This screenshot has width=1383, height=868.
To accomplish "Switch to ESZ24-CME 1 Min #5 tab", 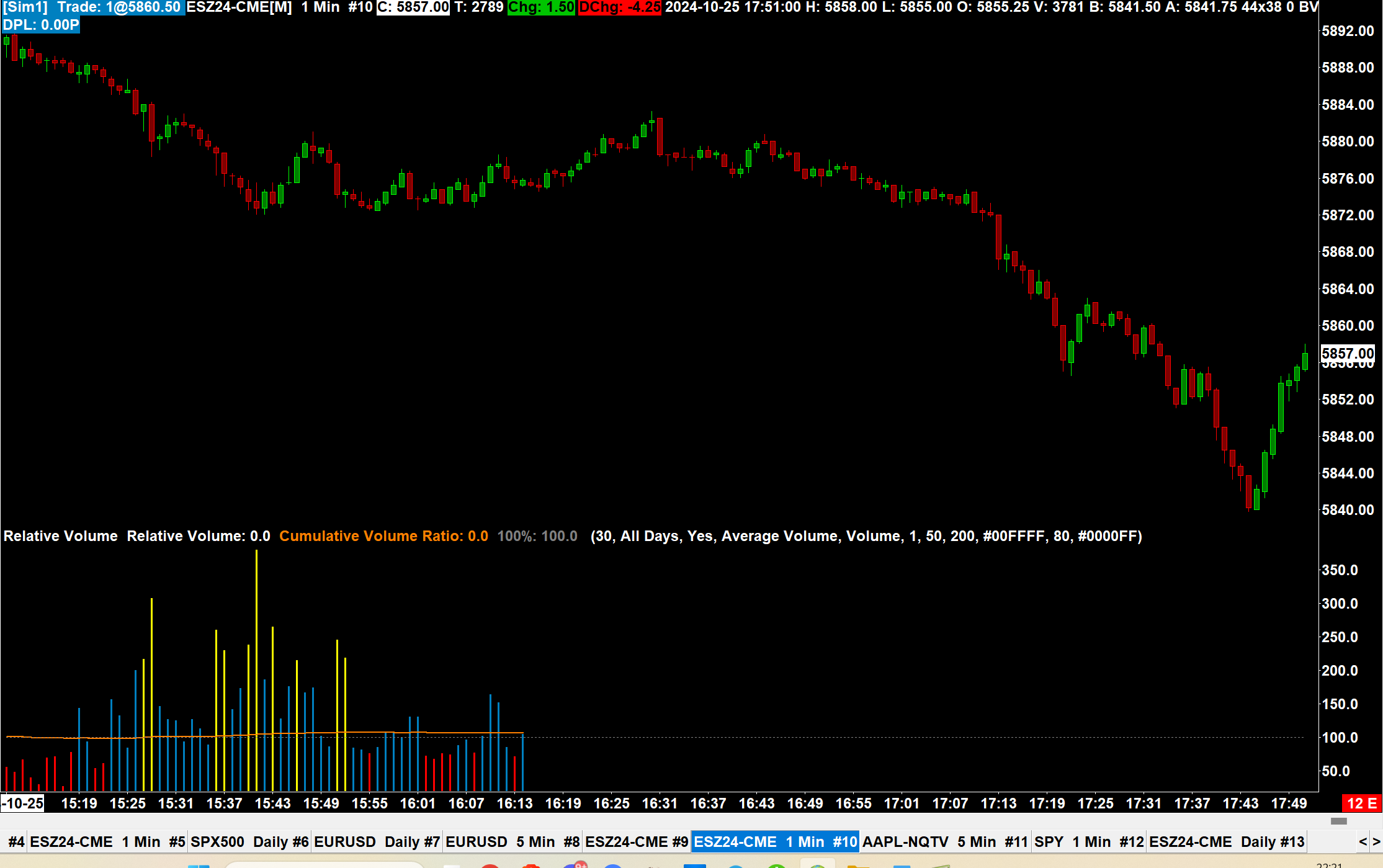I will [x=107, y=842].
